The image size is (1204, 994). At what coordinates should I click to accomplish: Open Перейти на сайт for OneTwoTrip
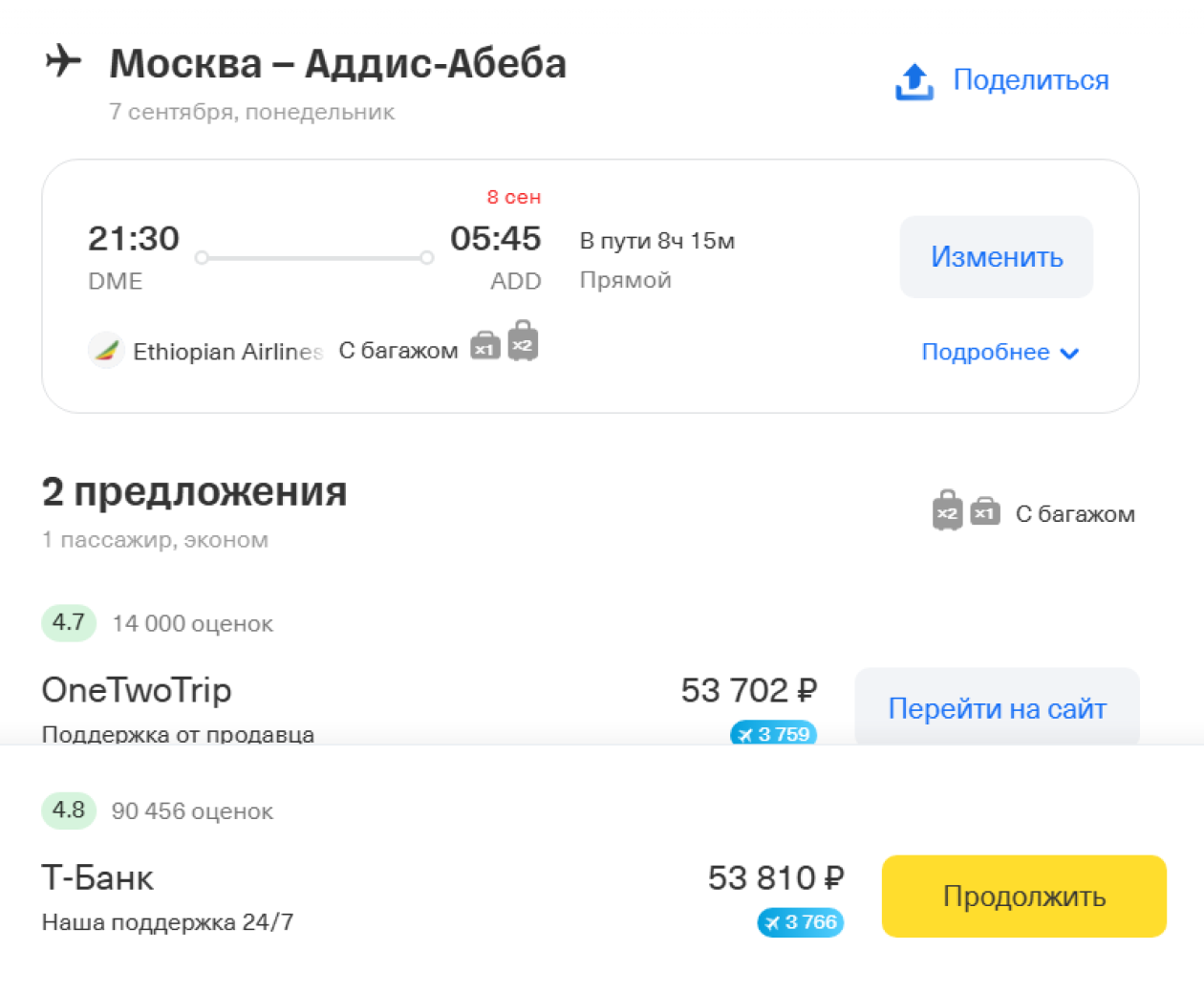pos(998,708)
